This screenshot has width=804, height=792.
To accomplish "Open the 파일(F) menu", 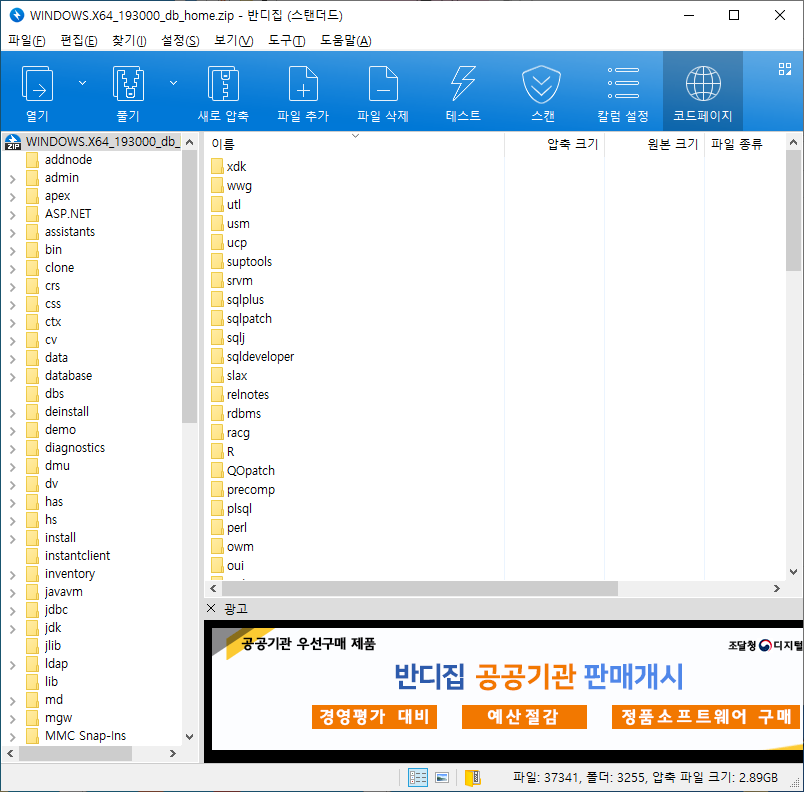I will (x=27, y=40).
